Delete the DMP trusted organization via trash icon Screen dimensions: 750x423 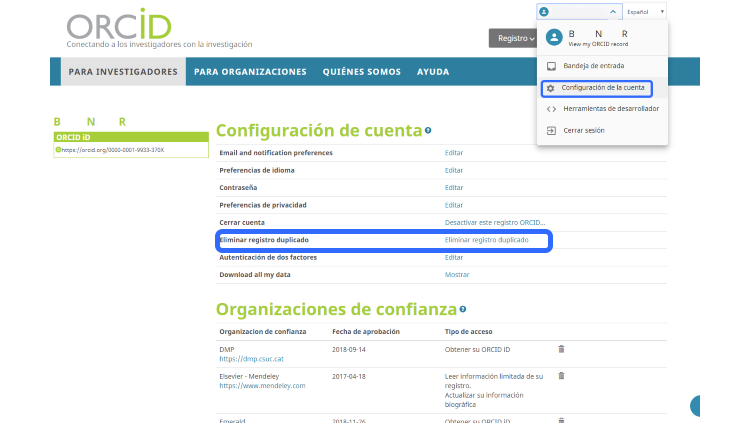(561, 349)
